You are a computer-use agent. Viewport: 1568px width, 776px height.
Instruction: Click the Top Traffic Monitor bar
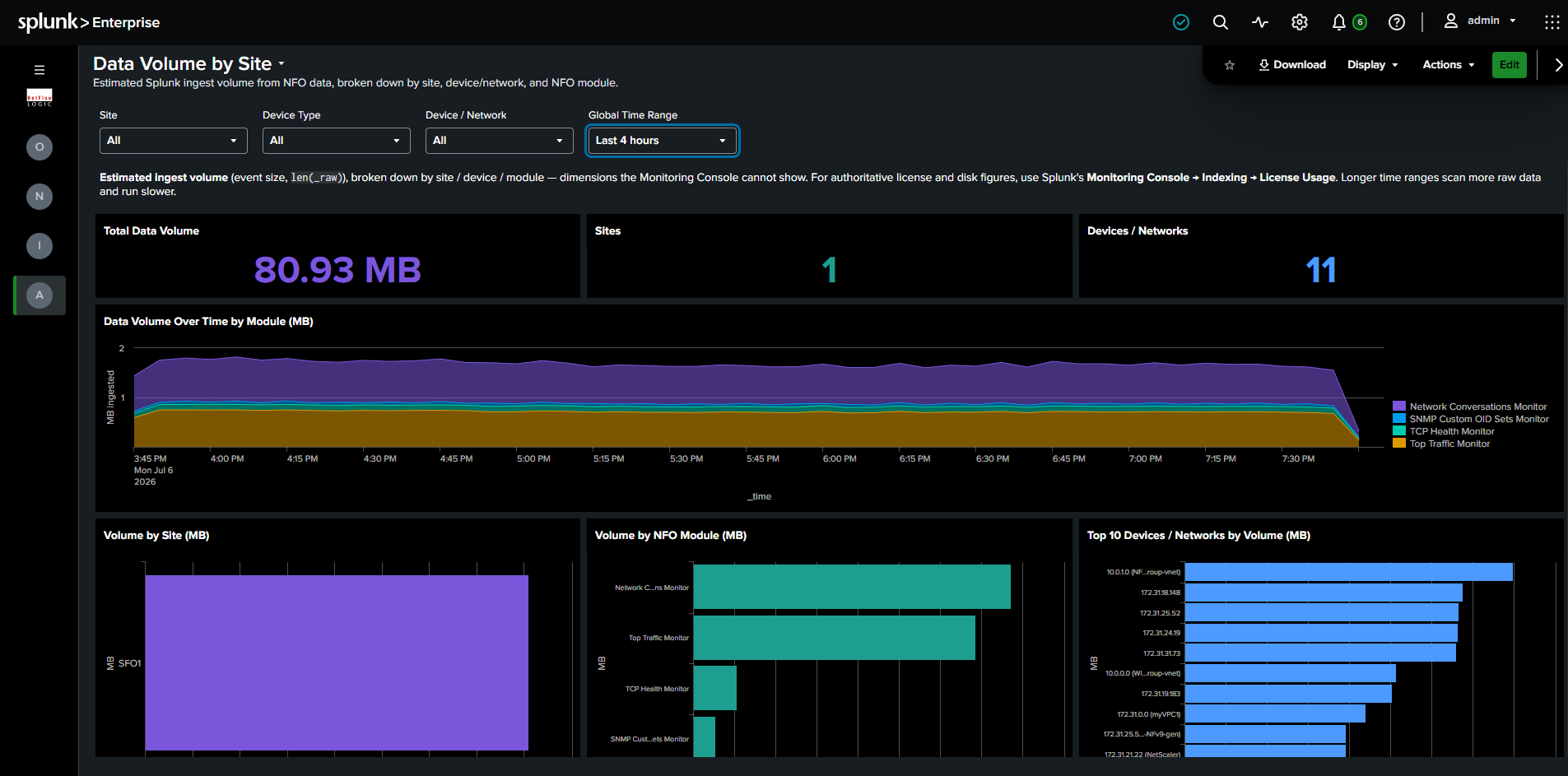click(x=835, y=638)
